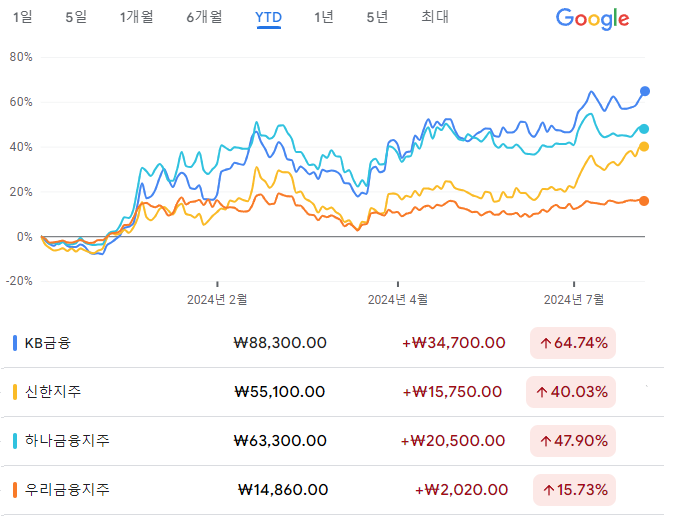
Task: Click KB금융 blue endpoint dot on chart
Action: coord(645,91)
